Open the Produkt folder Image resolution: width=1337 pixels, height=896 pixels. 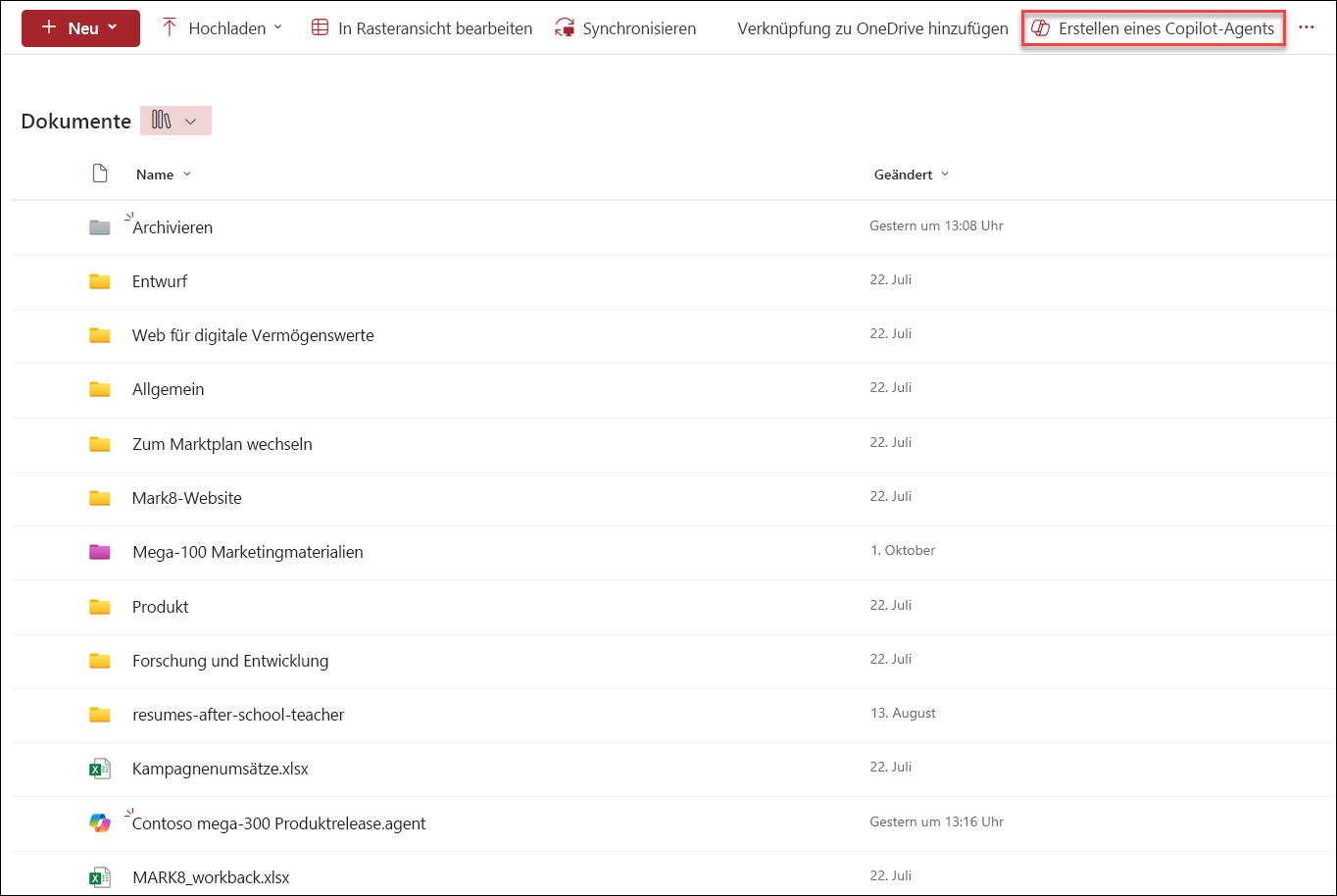click(x=161, y=607)
